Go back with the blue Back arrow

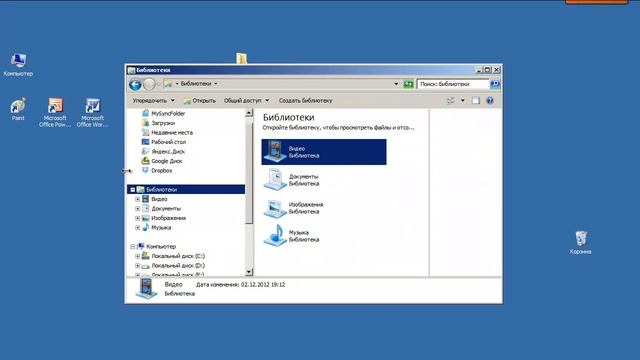click(x=135, y=84)
